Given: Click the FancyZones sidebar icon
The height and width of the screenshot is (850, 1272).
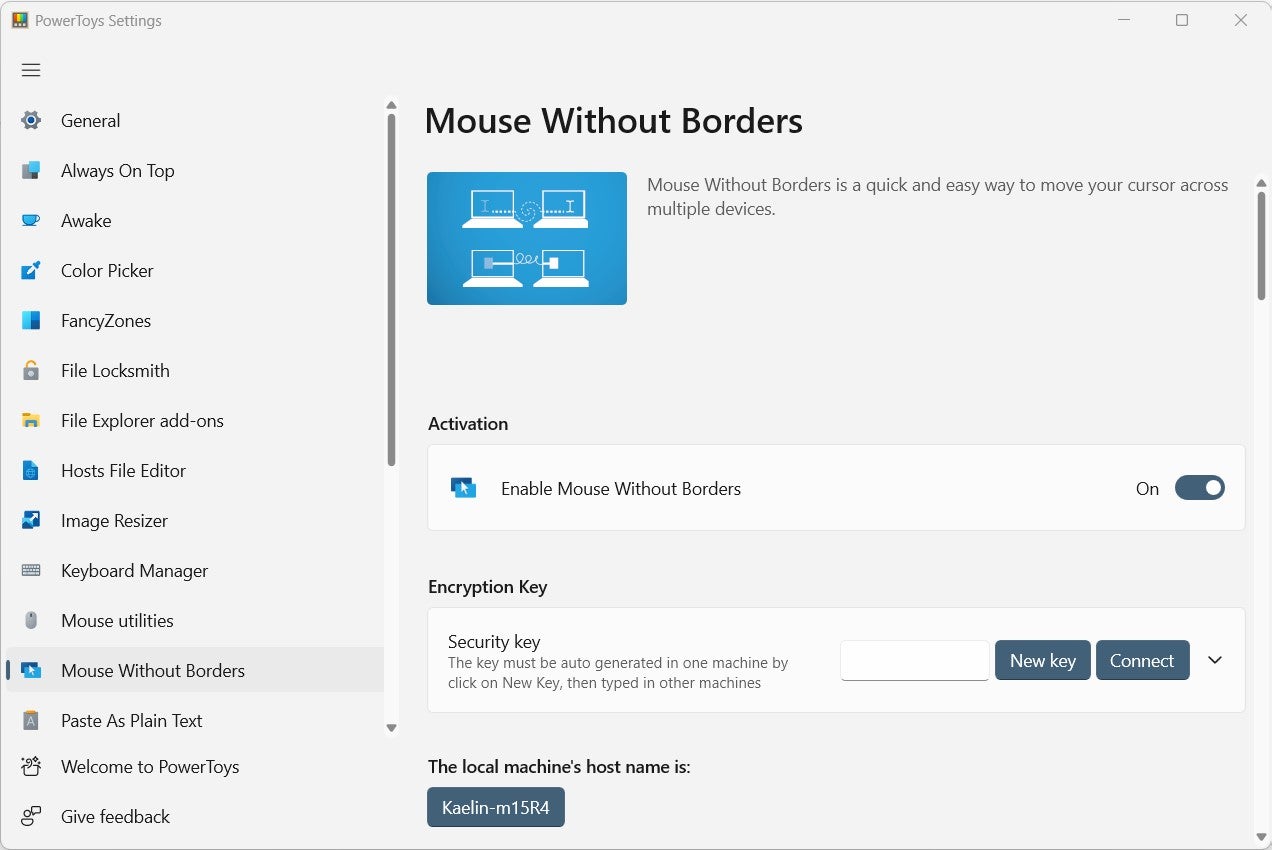Looking at the screenshot, I should (31, 321).
